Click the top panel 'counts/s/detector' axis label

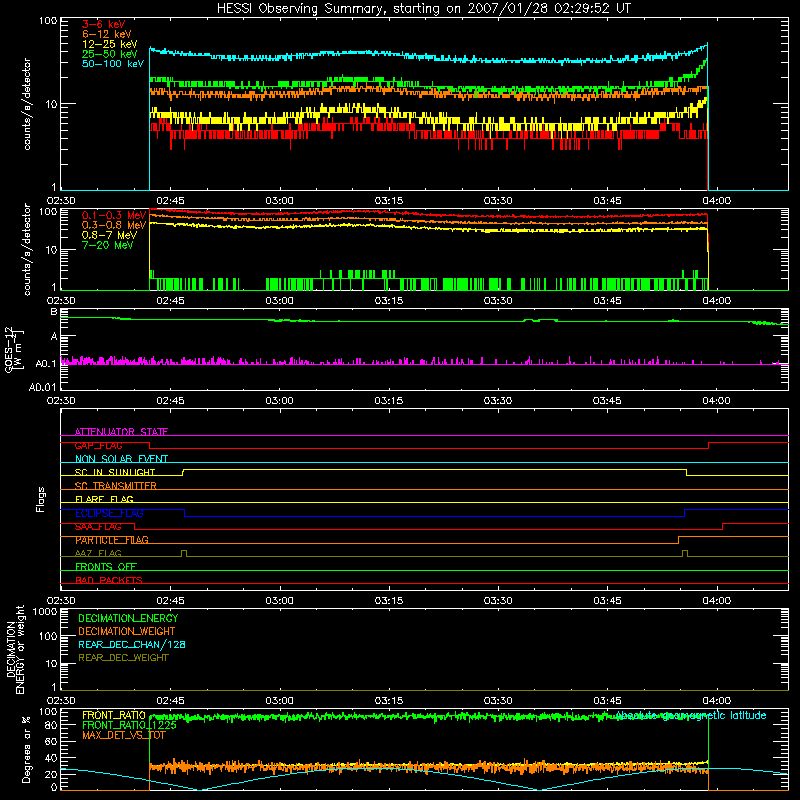pos(27,104)
